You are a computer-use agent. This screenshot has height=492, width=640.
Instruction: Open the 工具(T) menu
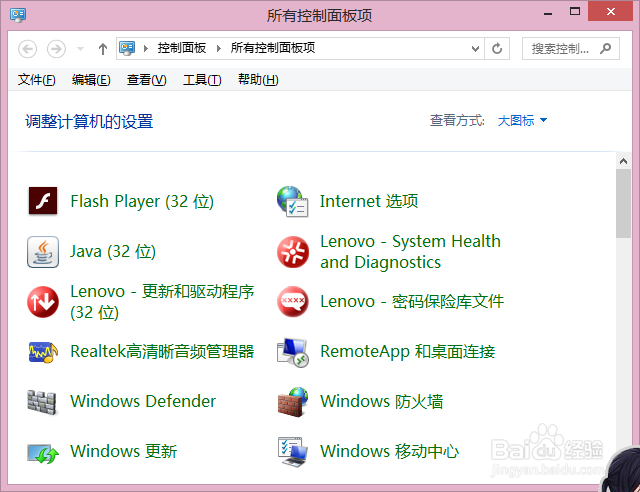pos(202,80)
